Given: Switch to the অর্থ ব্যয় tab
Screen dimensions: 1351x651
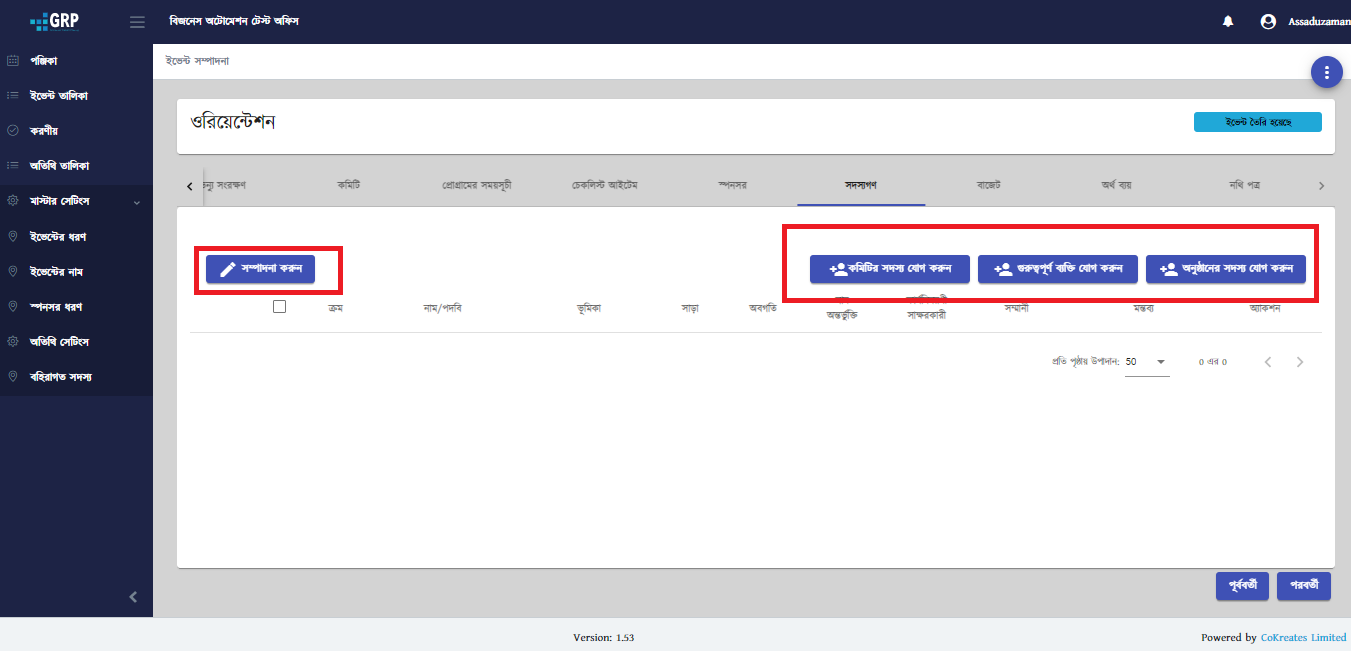Looking at the screenshot, I should (x=1117, y=186).
